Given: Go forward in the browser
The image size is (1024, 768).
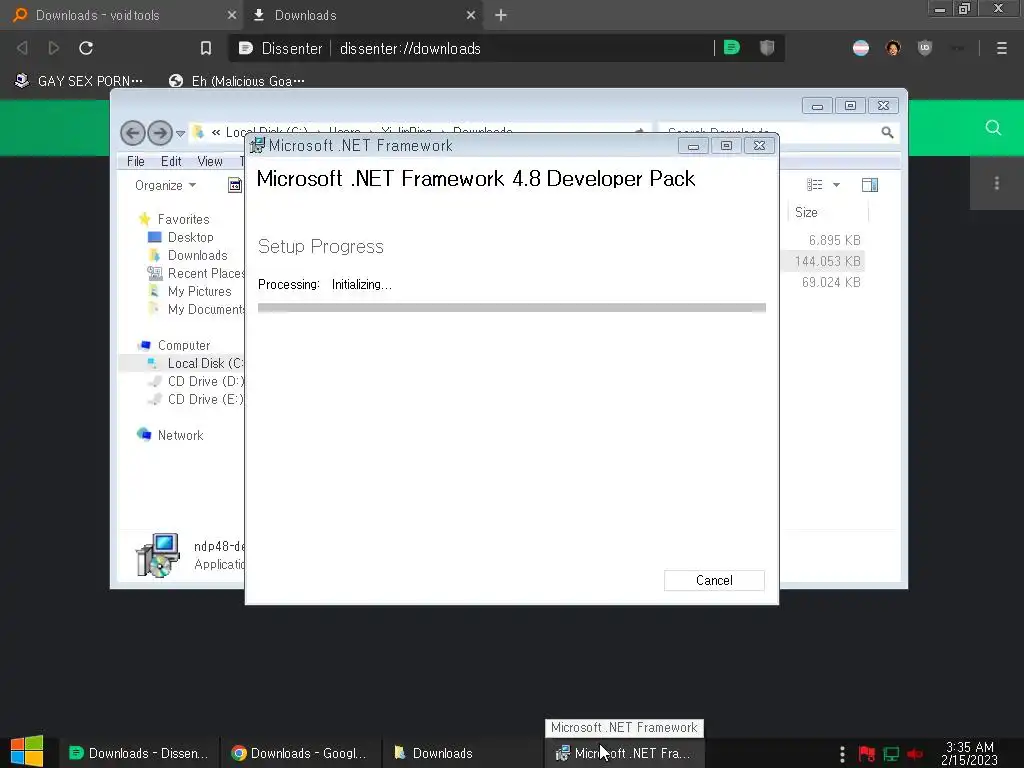Looking at the screenshot, I should pyautogui.click(x=54, y=48).
